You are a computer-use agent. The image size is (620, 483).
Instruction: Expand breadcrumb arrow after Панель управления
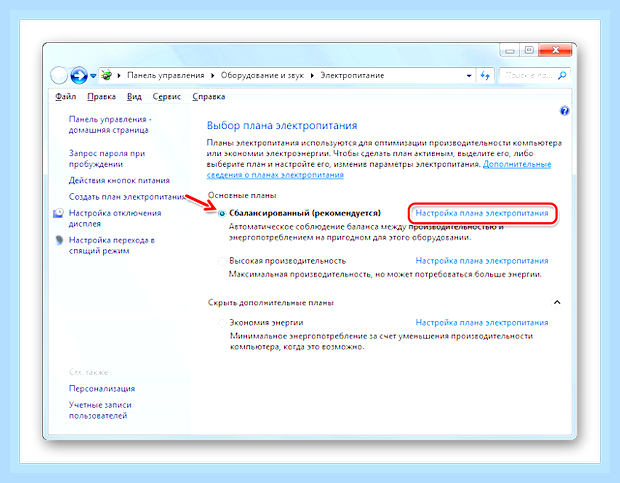pyautogui.click(x=212, y=75)
